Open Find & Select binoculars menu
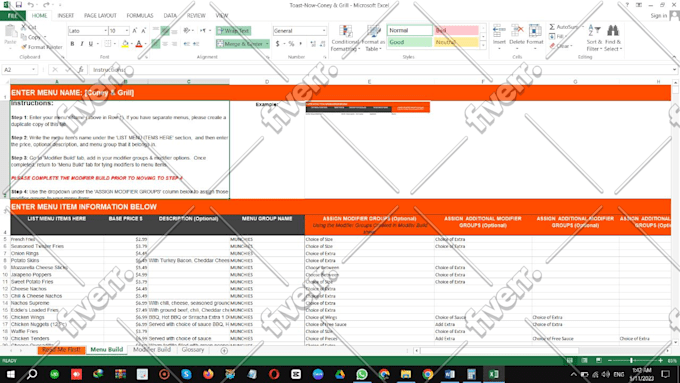Image resolution: width=680 pixels, height=383 pixels. (613, 38)
